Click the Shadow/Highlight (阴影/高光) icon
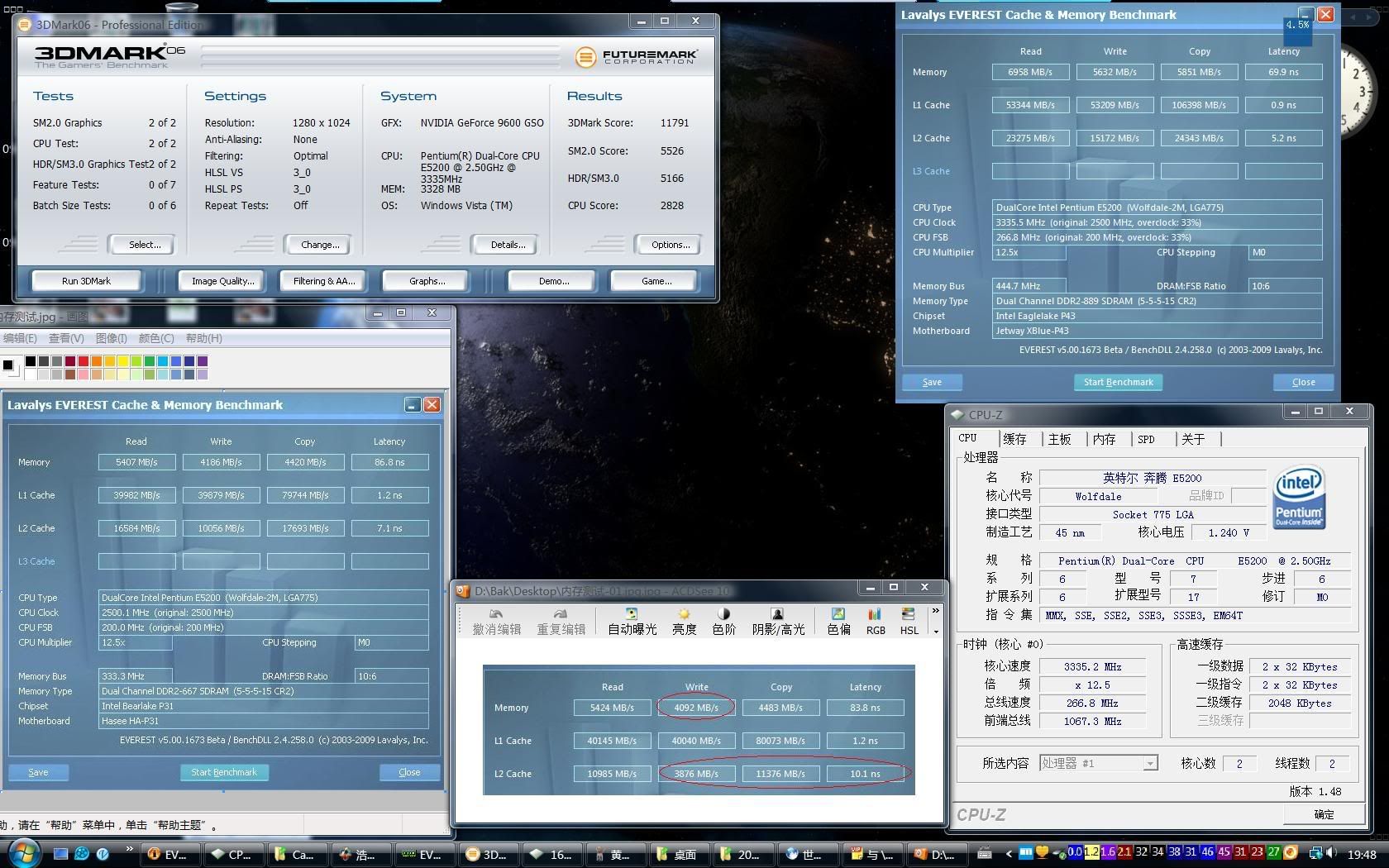This screenshot has height=868, width=1389. click(x=777, y=615)
